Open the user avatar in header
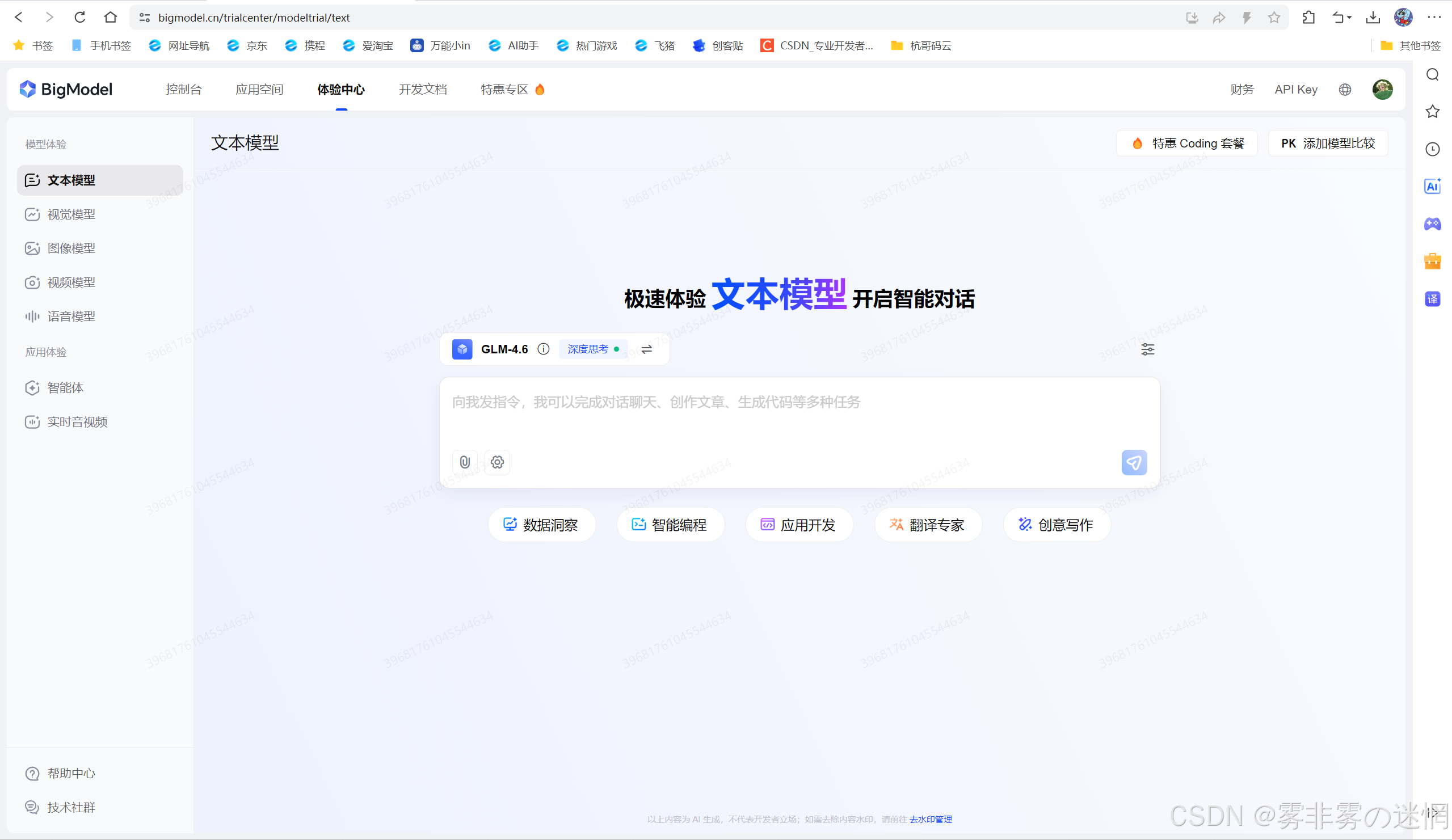Viewport: 1452px width, 840px height. coord(1382,89)
